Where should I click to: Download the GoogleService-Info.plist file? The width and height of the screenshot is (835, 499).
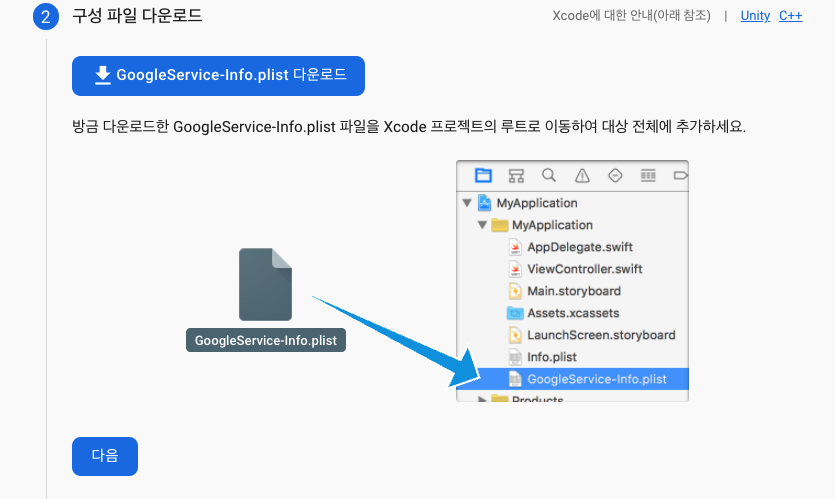click(x=218, y=76)
